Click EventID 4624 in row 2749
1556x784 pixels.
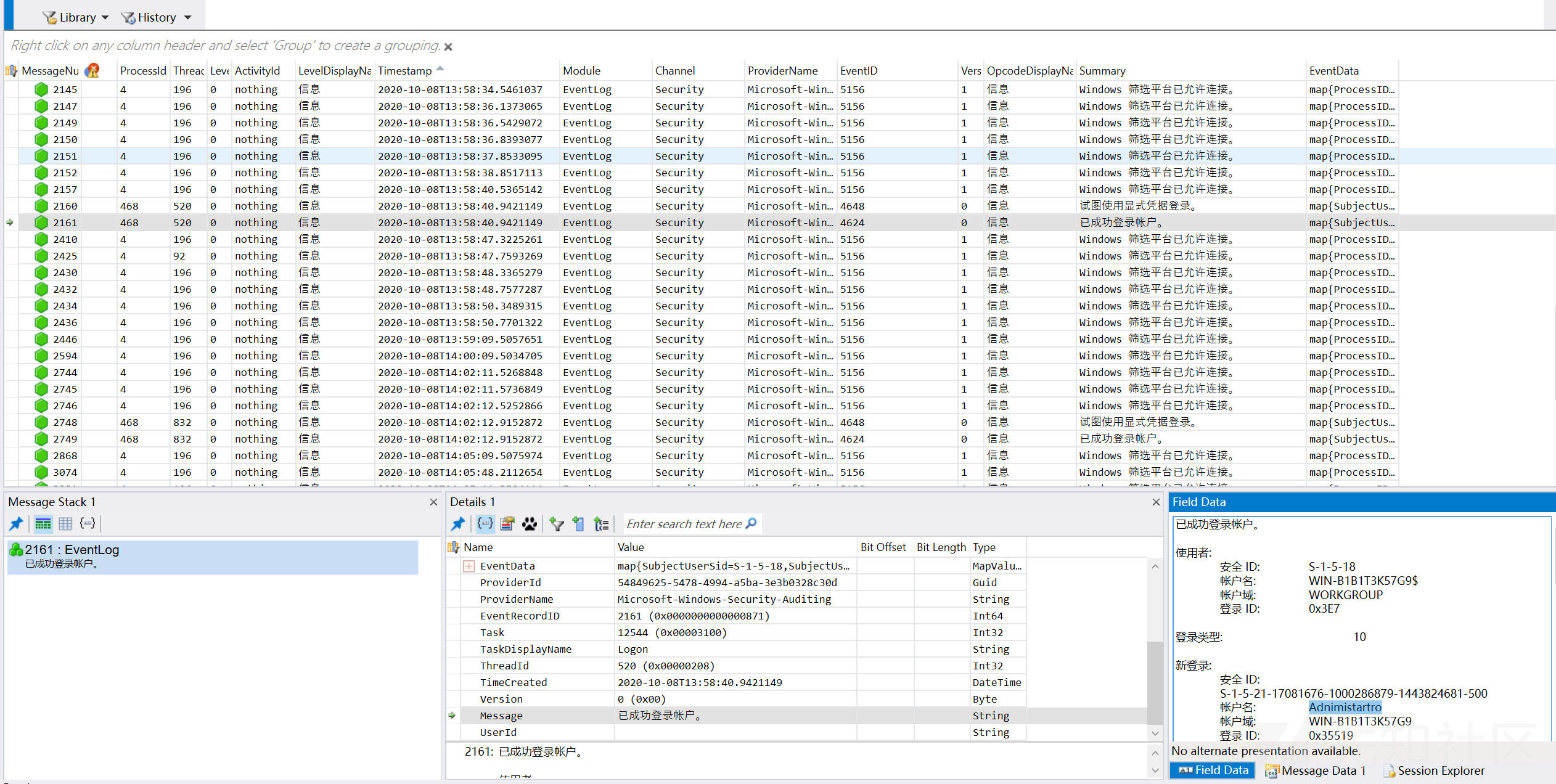pyautogui.click(x=852, y=439)
